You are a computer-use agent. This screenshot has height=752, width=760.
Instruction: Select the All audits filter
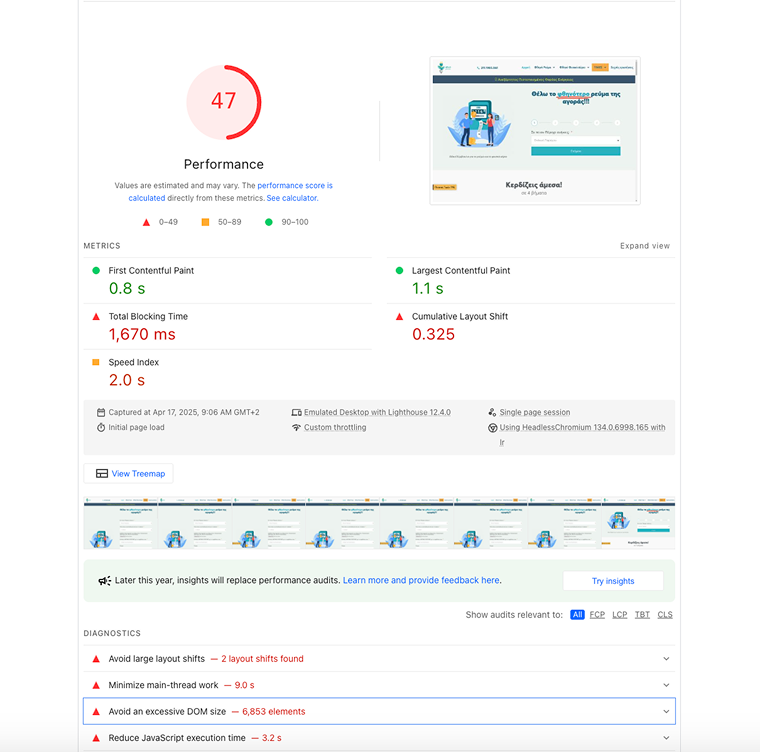pos(577,615)
